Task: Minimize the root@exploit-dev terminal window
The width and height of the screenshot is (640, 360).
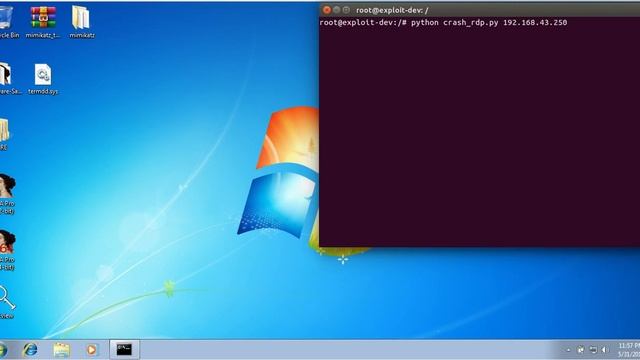Action: [x=336, y=10]
